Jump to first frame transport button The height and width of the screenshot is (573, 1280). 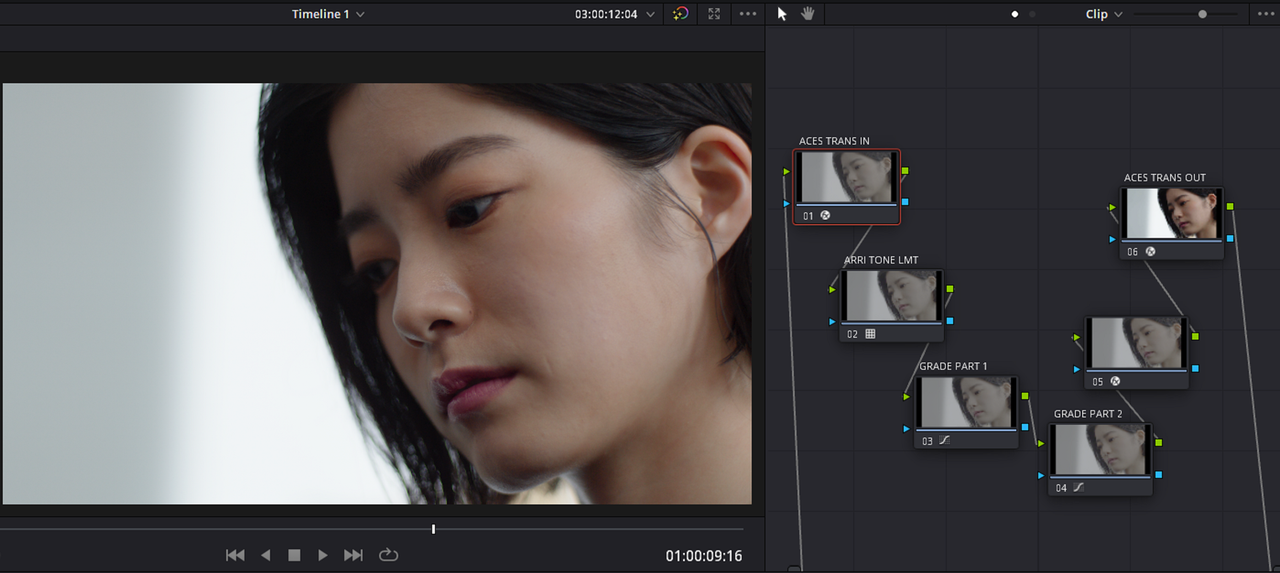pyautogui.click(x=235, y=555)
